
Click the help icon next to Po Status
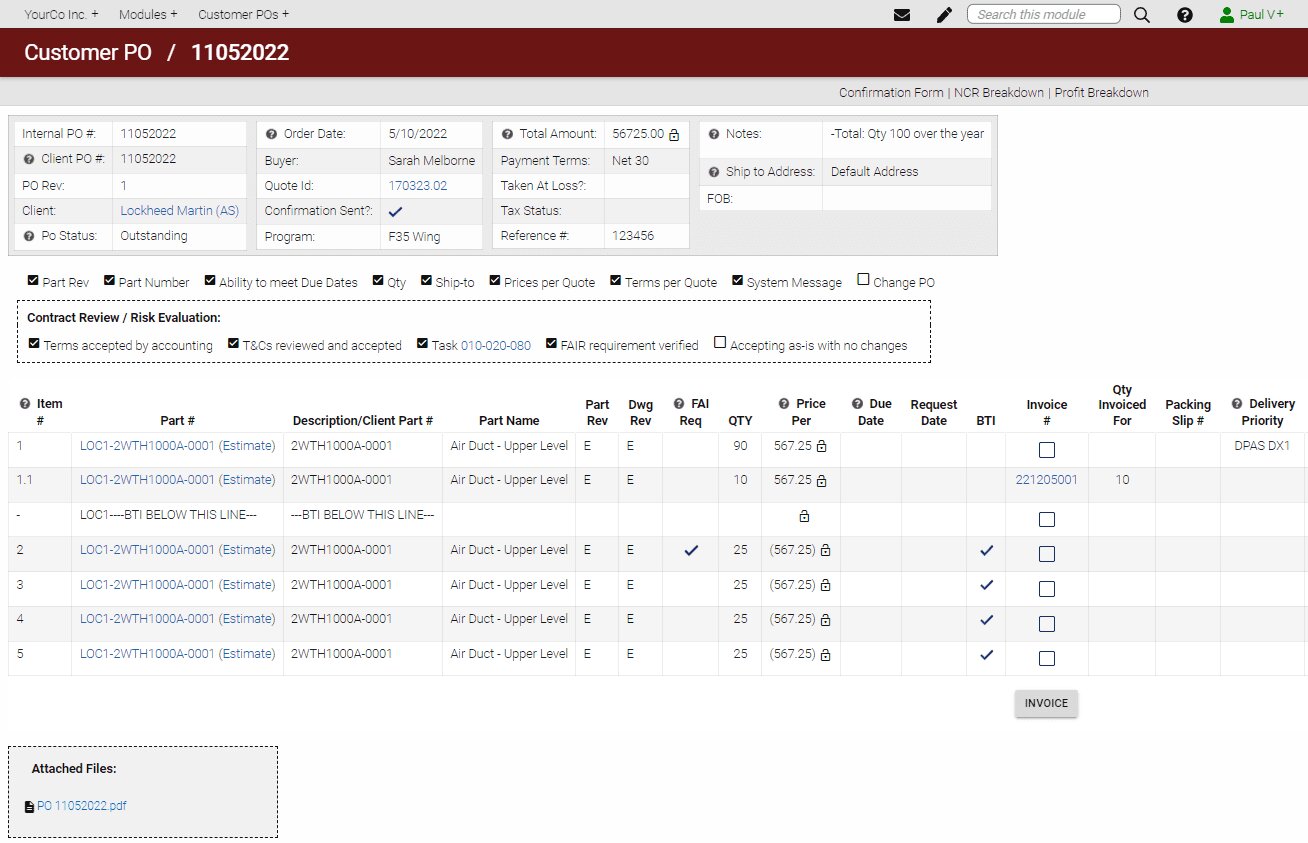[x=29, y=236]
